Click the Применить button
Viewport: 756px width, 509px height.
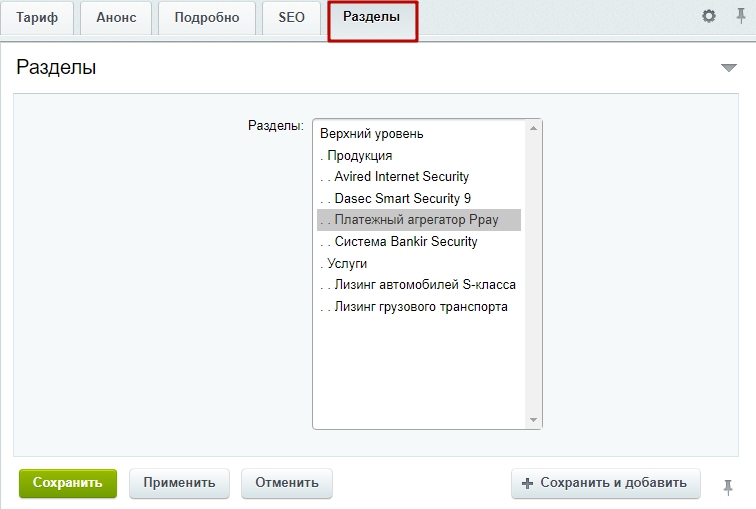[x=179, y=483]
